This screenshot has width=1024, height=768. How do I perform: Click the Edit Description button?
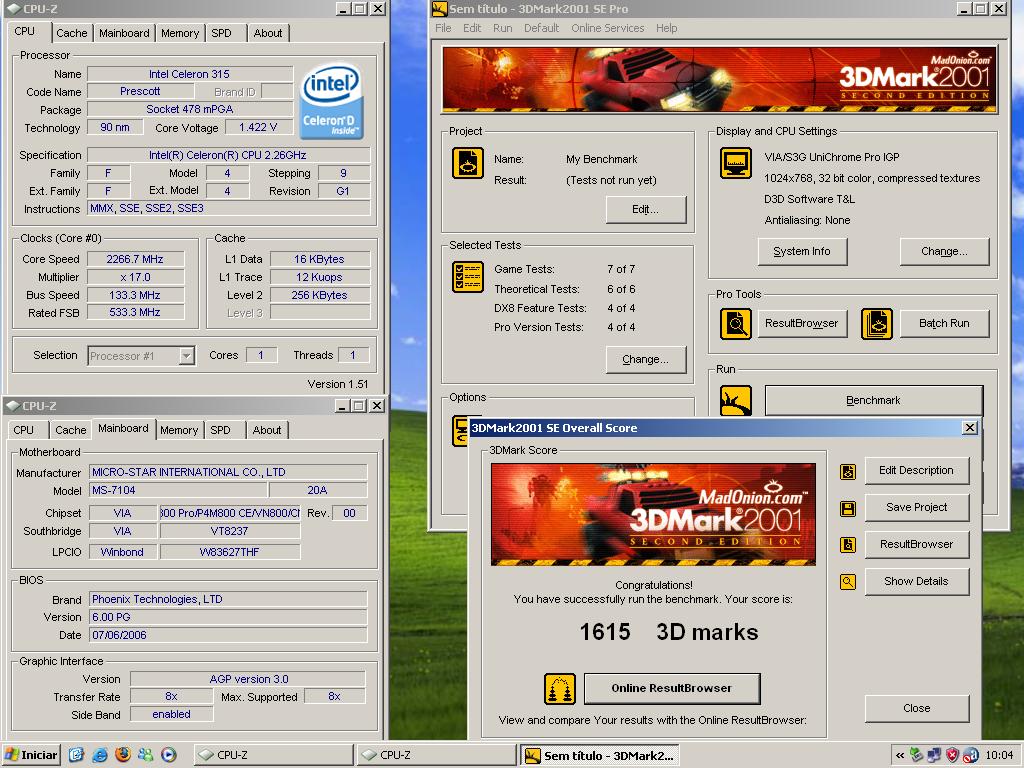(x=916, y=471)
